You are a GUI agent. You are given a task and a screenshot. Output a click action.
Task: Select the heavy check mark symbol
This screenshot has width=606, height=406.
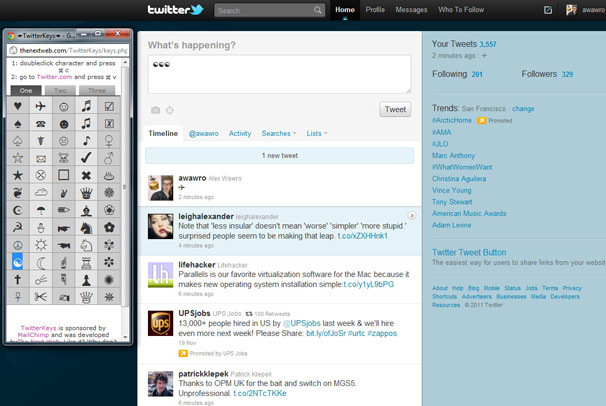tap(86, 158)
